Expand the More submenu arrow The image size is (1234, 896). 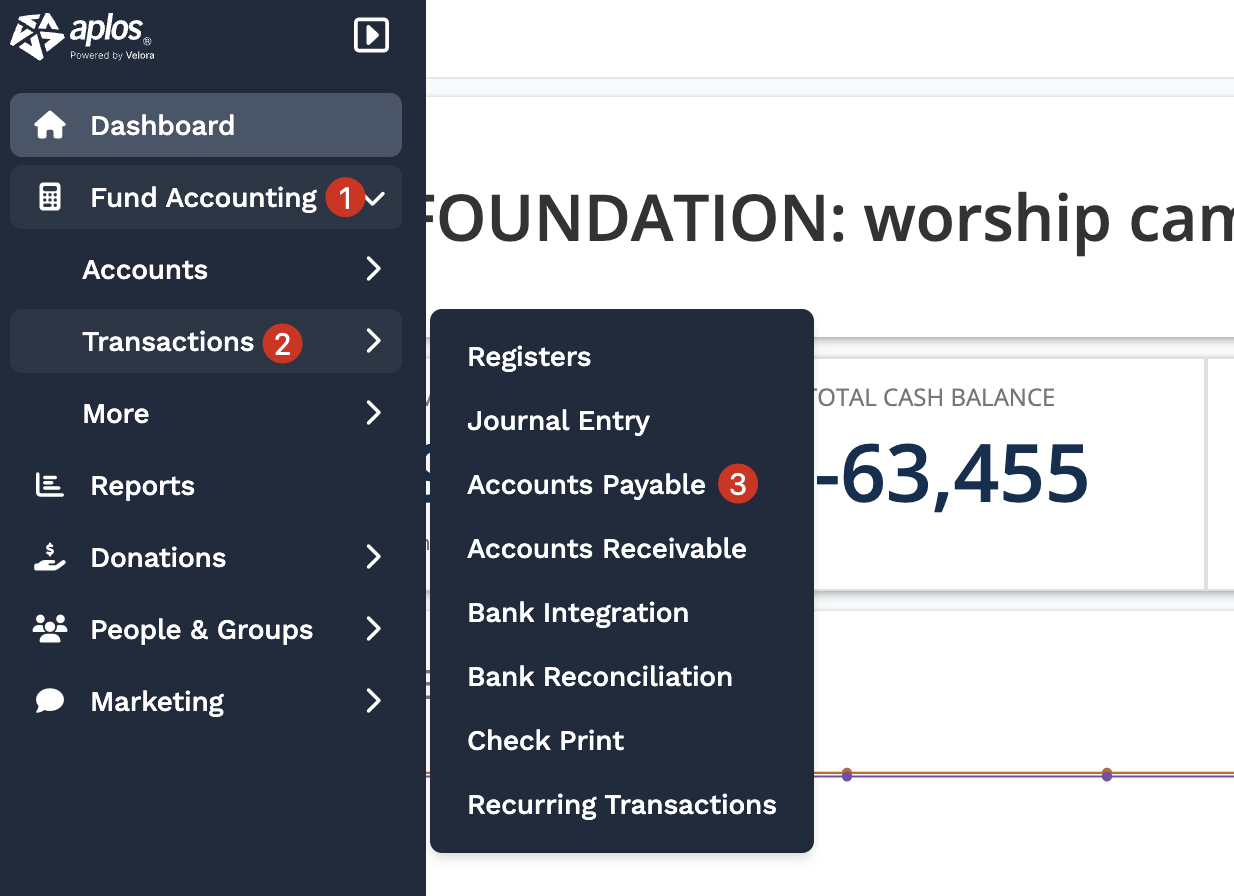coord(374,413)
